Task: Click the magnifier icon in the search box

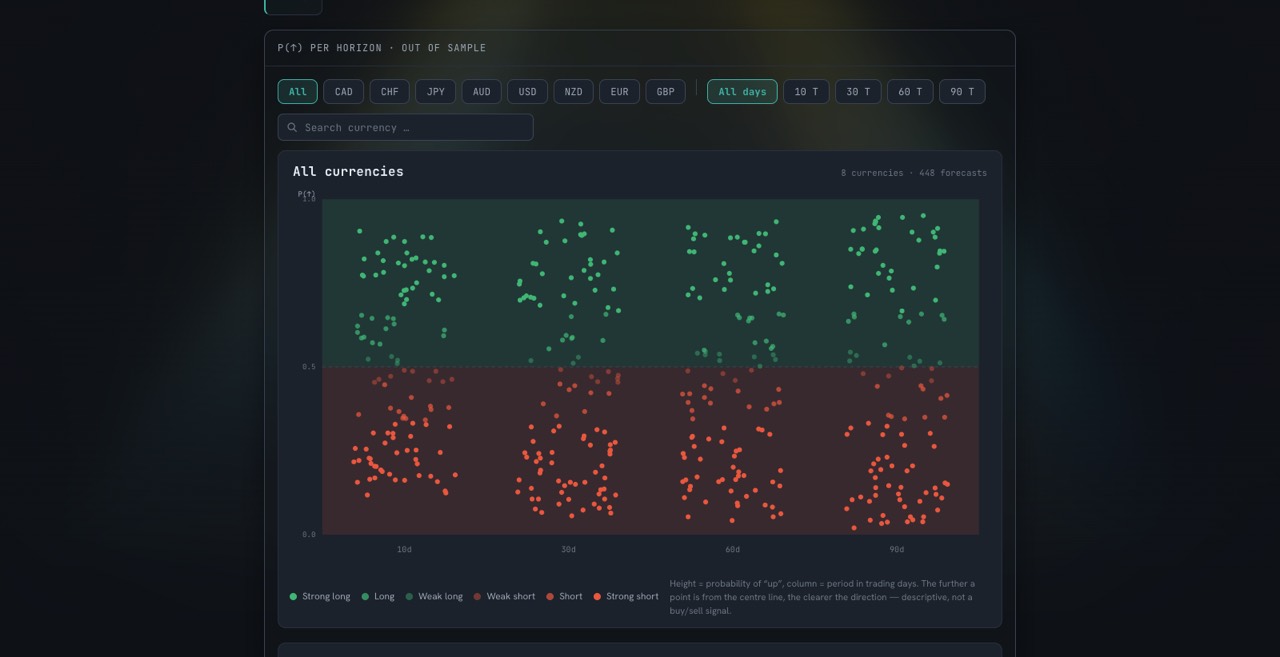Action: (x=292, y=127)
